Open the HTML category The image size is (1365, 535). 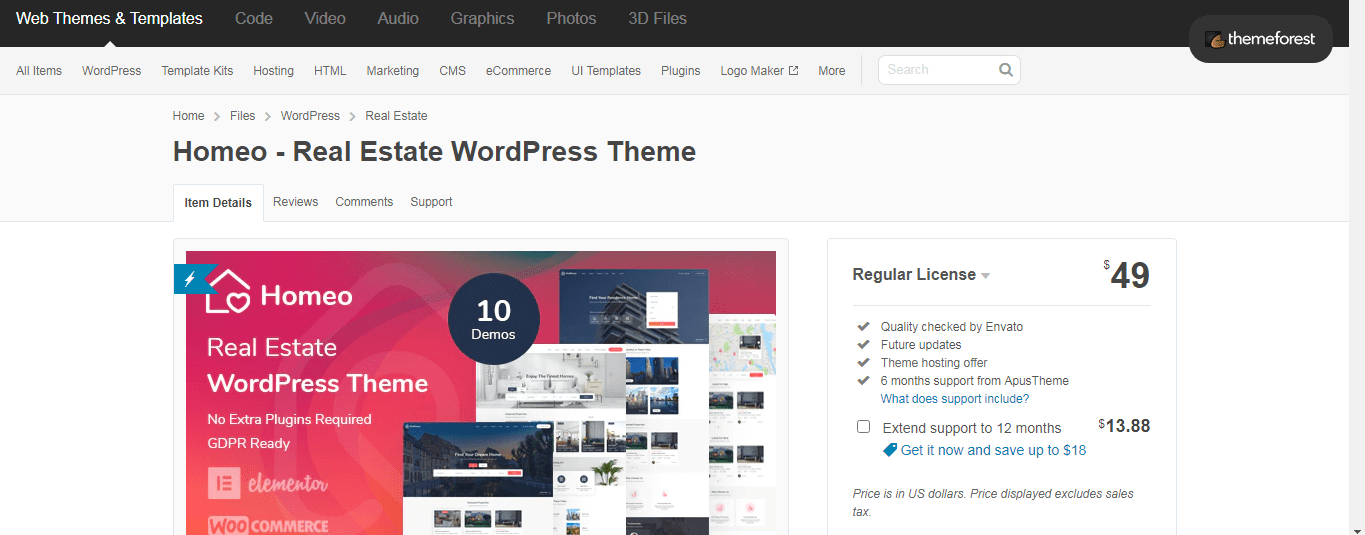[x=330, y=71]
